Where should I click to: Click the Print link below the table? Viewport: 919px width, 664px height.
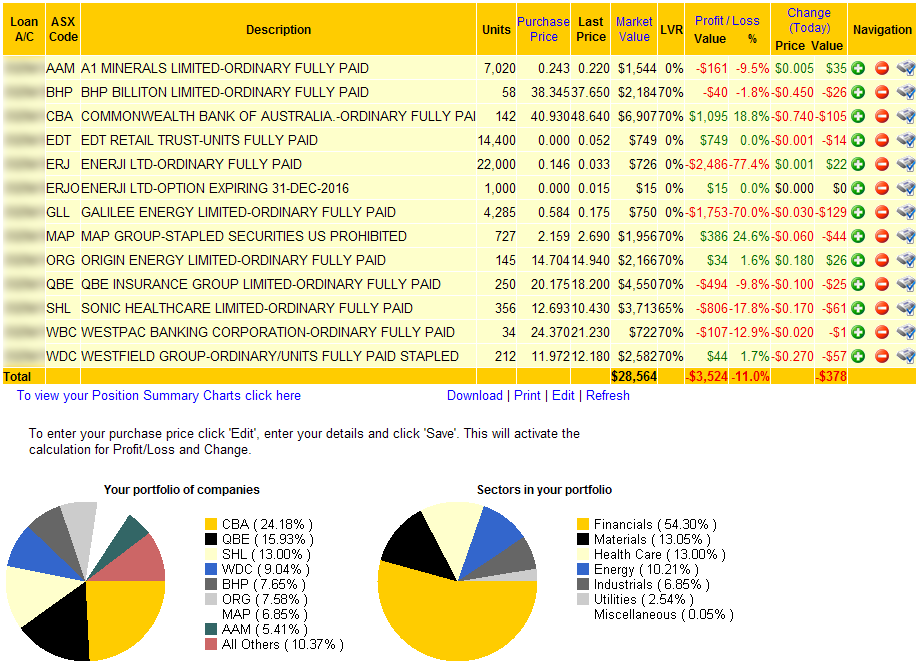pos(527,396)
